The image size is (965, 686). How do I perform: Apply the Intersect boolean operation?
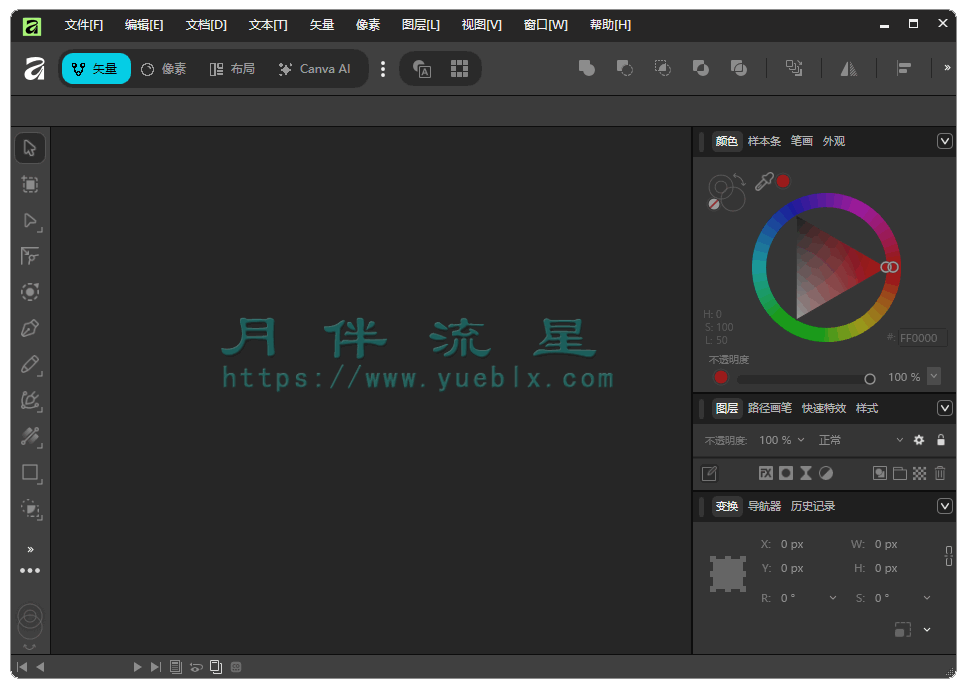(x=662, y=68)
